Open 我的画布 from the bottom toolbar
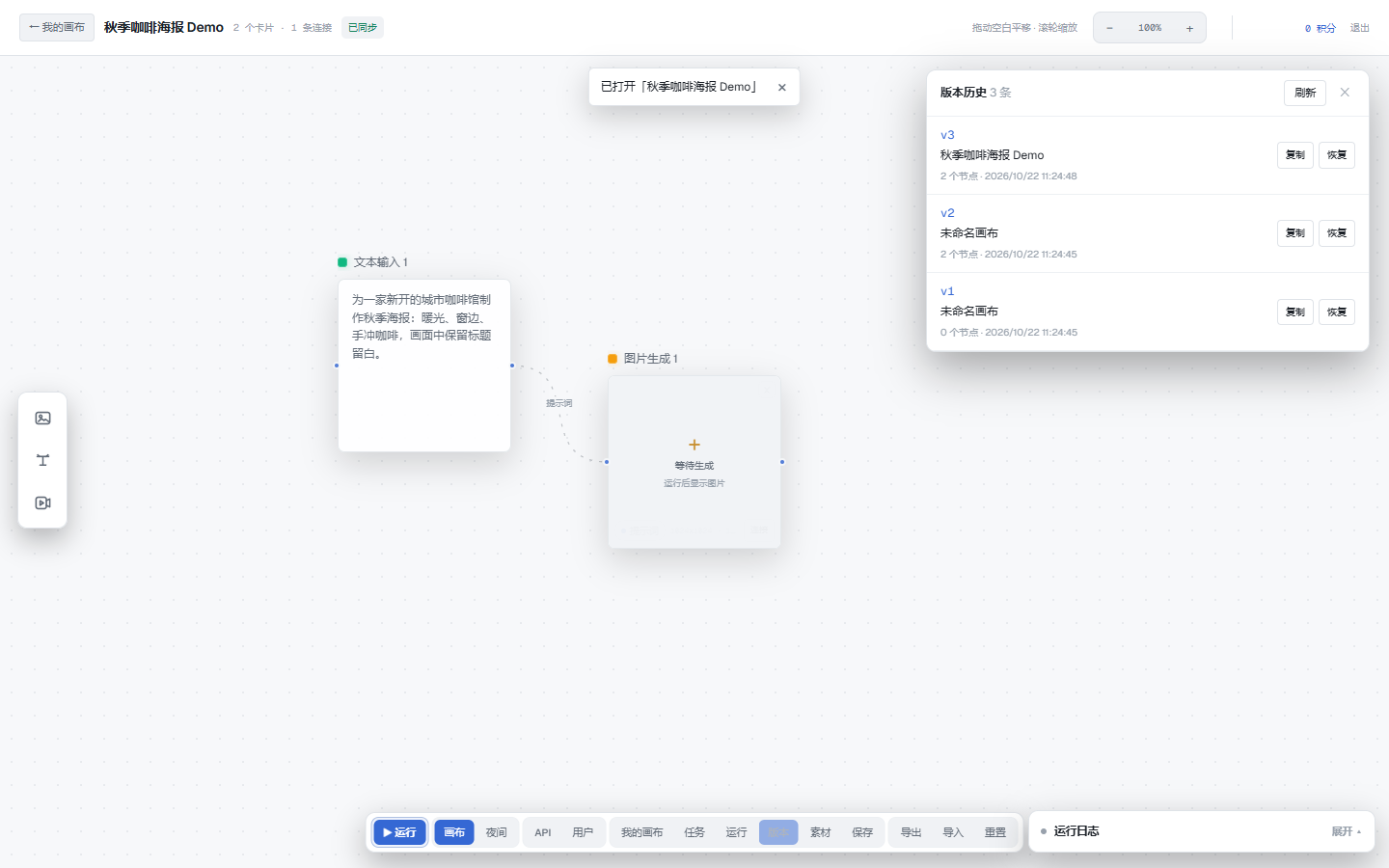 [x=641, y=832]
